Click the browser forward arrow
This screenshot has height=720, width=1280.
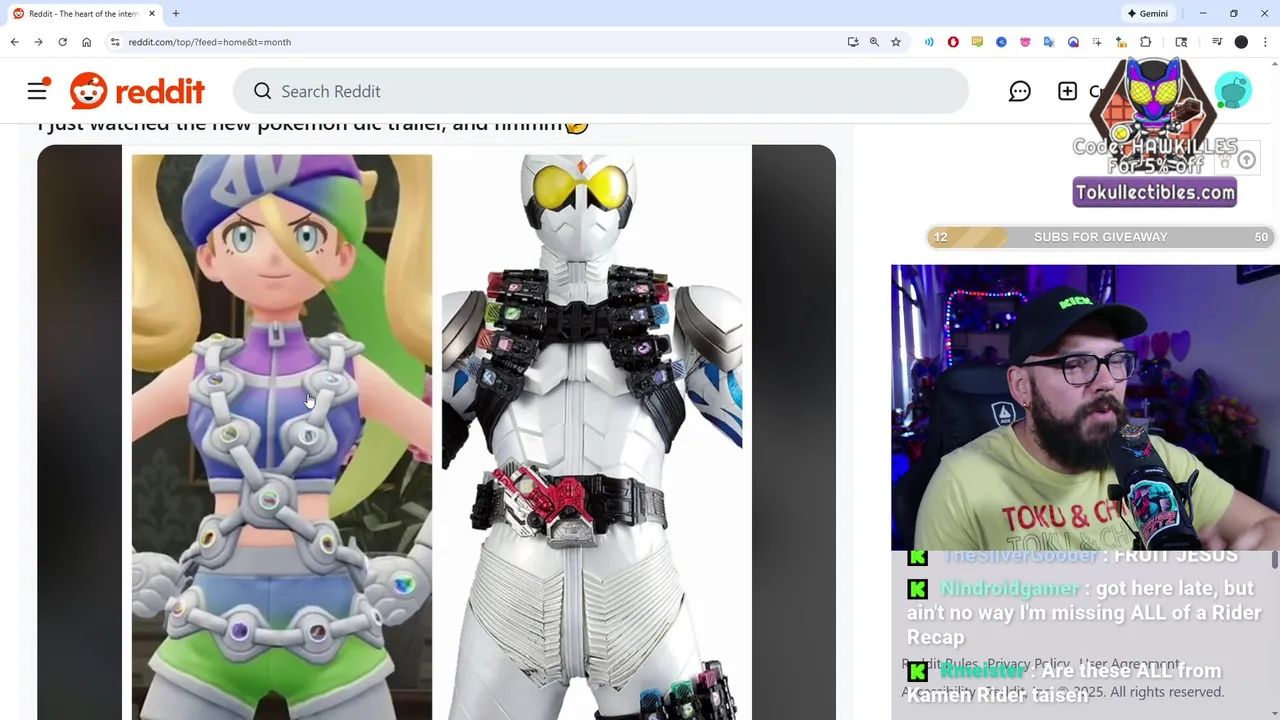tap(38, 42)
